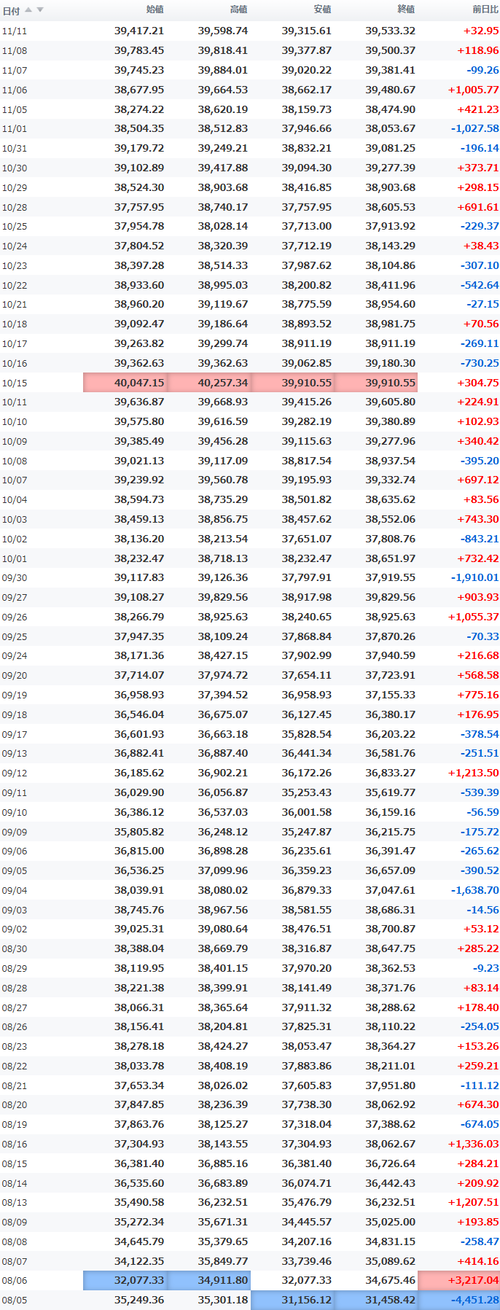Screen dimensions: 500x1310
Task: Select opening value 37,714.07 on 09/20
Action: click(139, 674)
